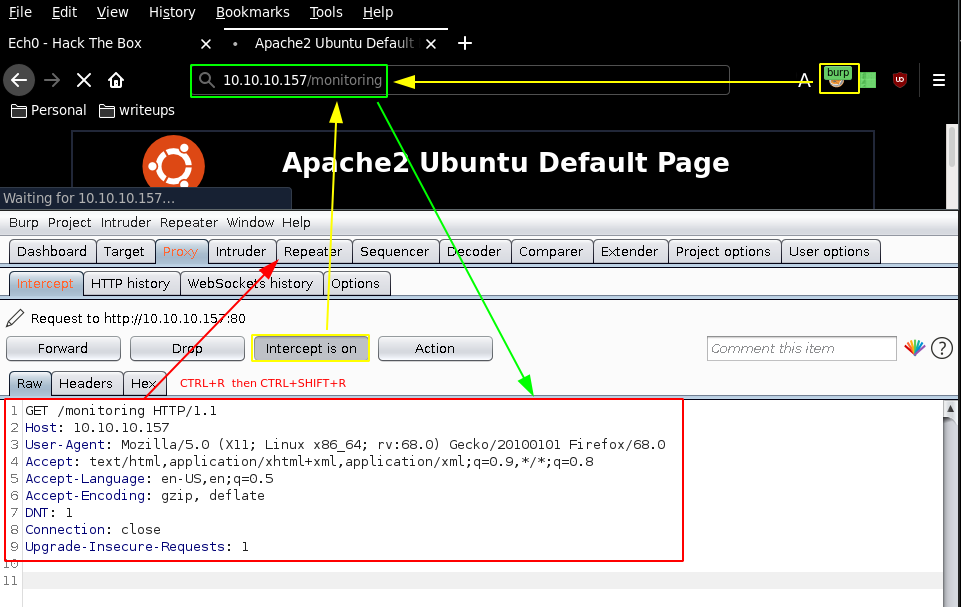Viewport: 961px width, 607px height.
Task: Open Firefox History menu
Action: point(172,12)
